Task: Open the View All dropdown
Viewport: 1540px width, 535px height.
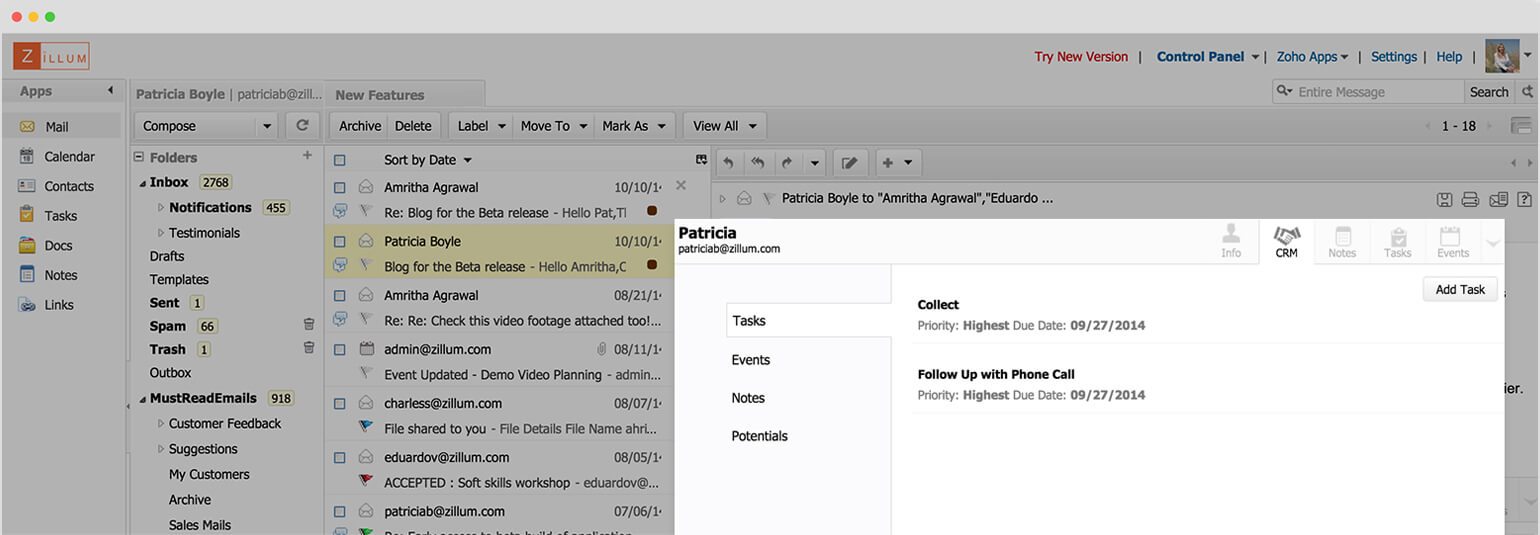Action: coord(725,126)
